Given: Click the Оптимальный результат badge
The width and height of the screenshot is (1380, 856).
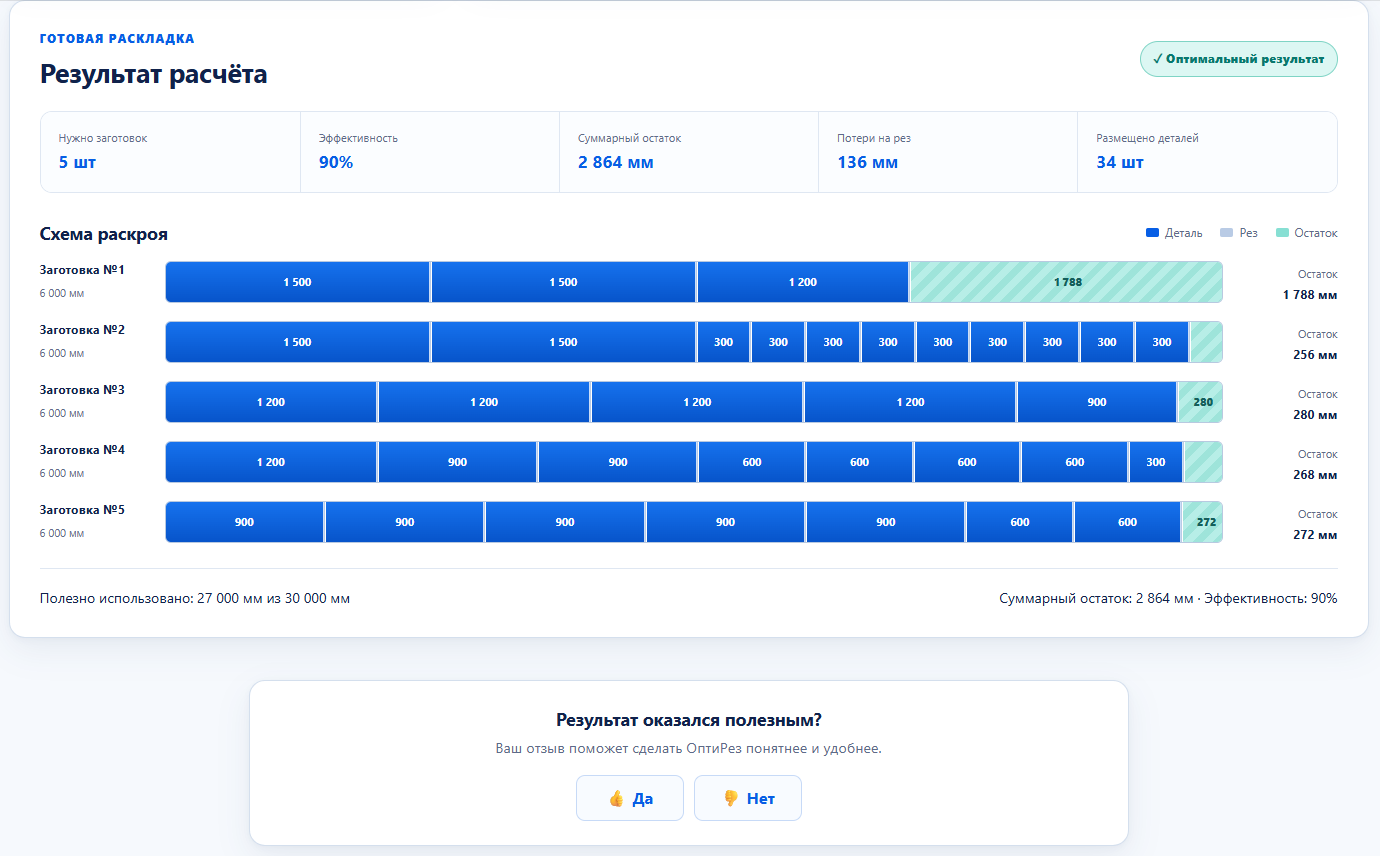Looking at the screenshot, I should tap(1238, 59).
